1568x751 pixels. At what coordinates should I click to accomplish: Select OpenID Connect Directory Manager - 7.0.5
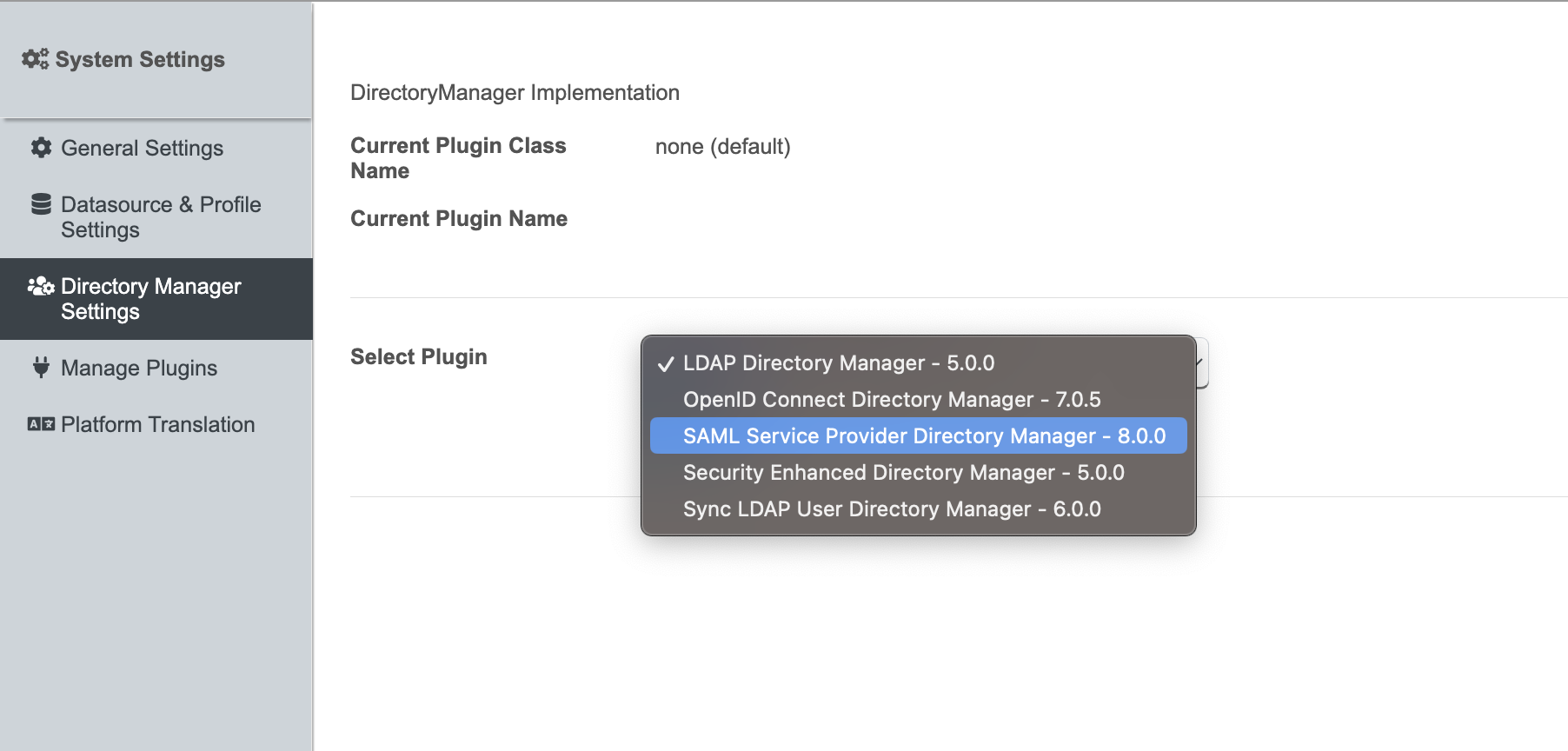tap(891, 400)
